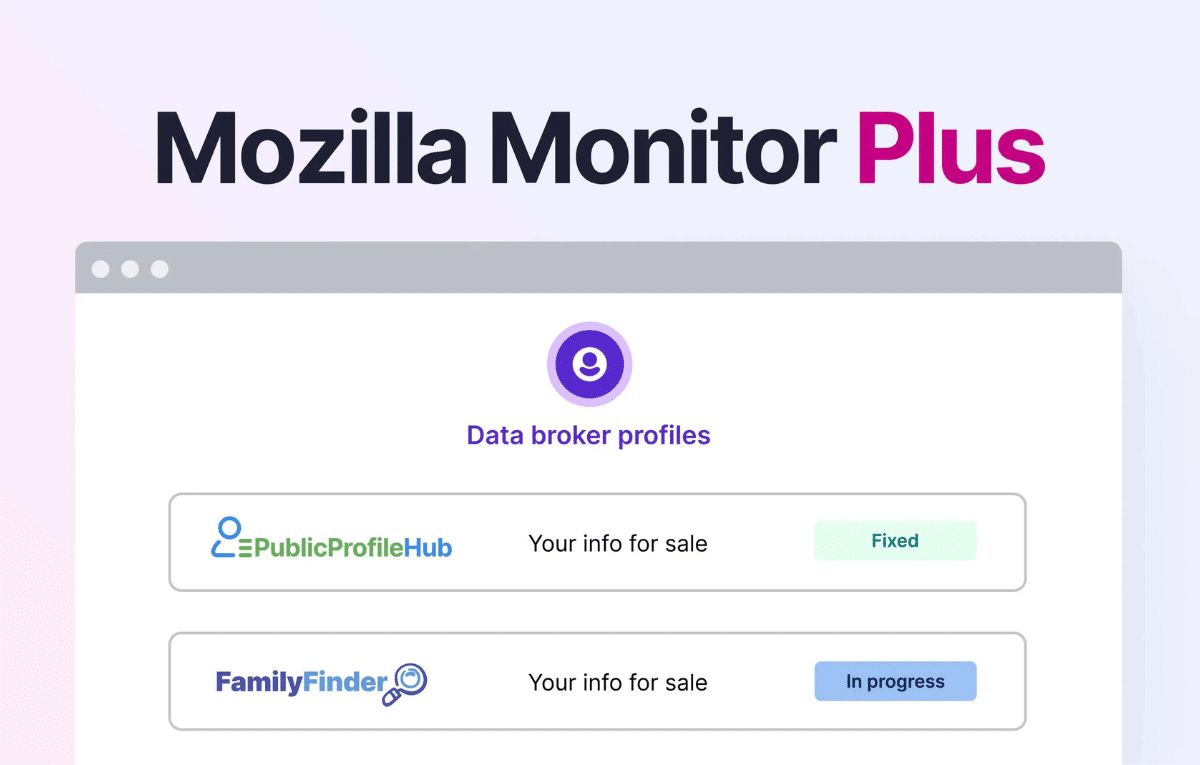Click the PublicProfileHub person logo icon

[230, 537]
